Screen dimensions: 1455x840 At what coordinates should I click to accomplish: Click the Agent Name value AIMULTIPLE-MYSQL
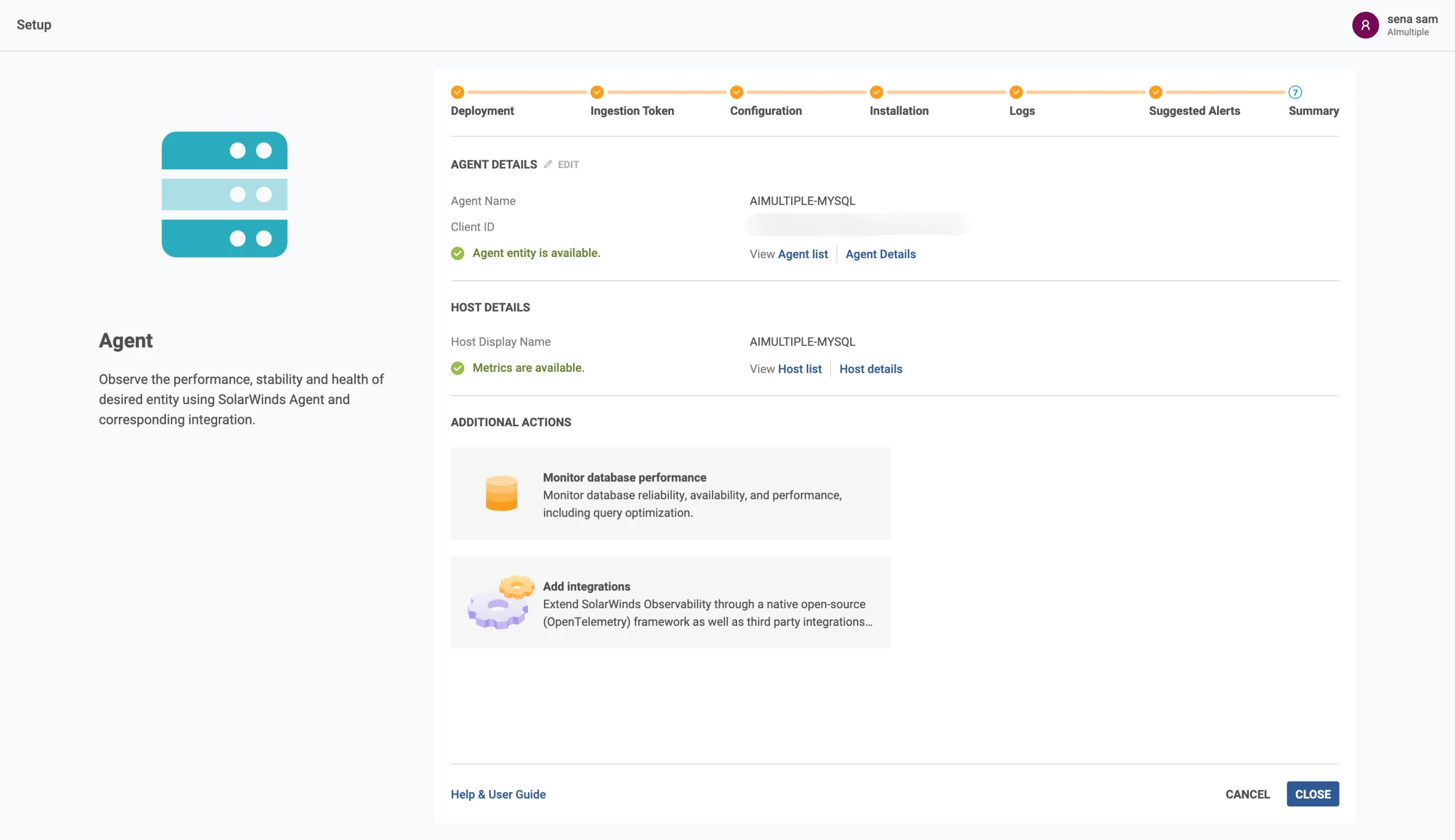(802, 201)
